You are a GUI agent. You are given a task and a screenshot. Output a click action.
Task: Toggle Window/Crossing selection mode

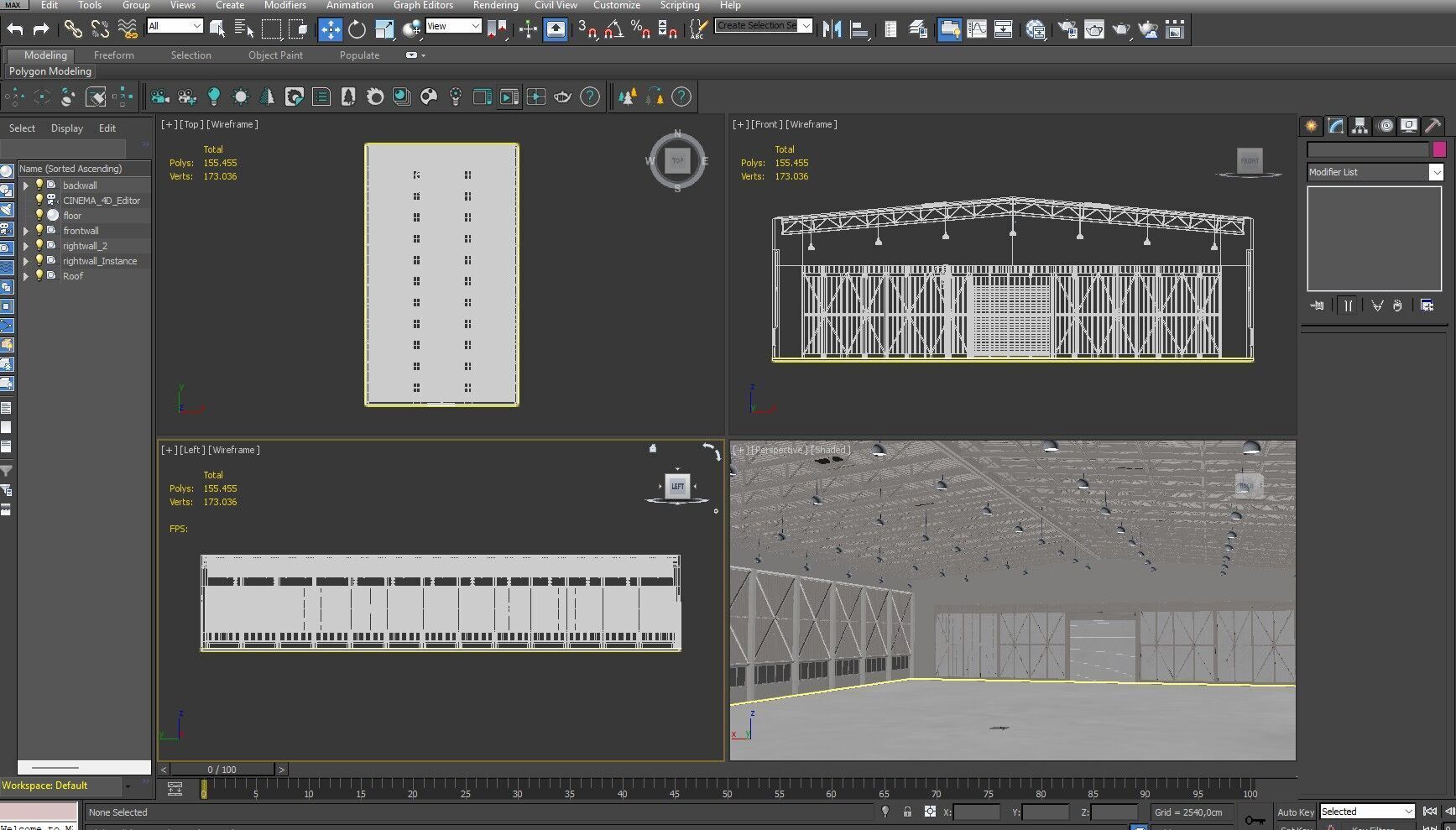[x=298, y=29]
